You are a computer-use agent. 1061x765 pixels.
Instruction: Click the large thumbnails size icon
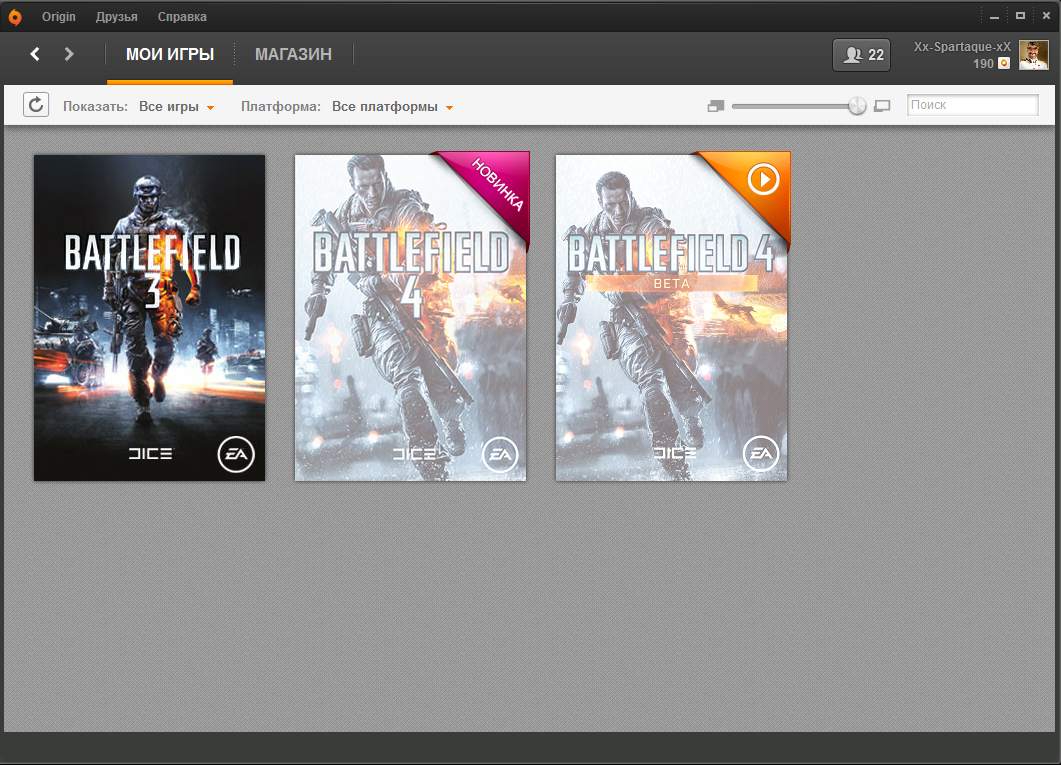(882, 106)
